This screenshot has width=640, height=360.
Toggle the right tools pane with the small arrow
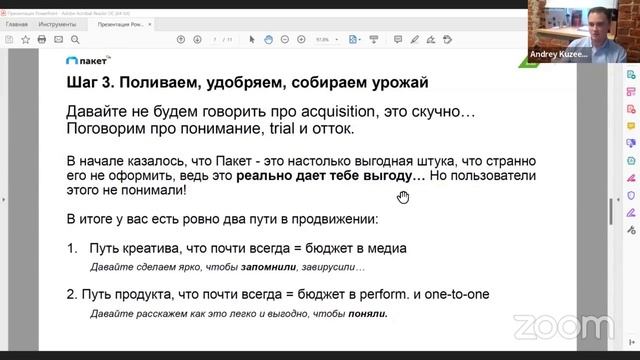pyautogui.click(x=618, y=200)
